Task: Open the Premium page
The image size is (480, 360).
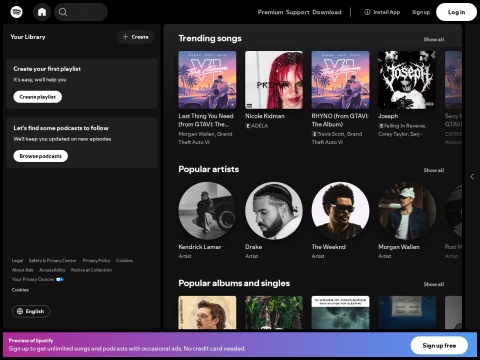Action: click(x=270, y=12)
